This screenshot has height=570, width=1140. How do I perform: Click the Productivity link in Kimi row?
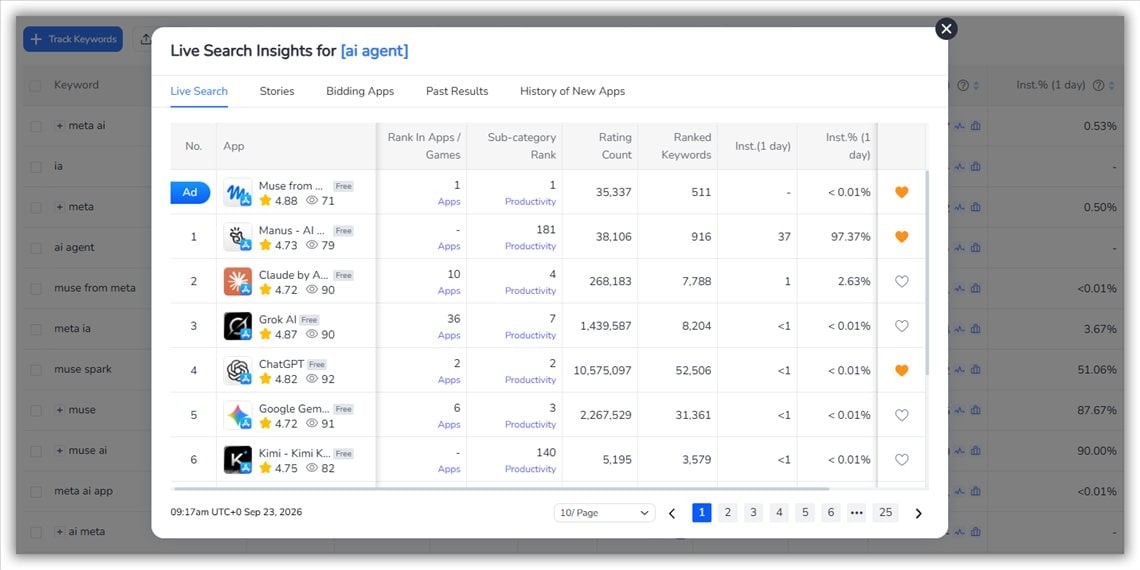point(530,469)
